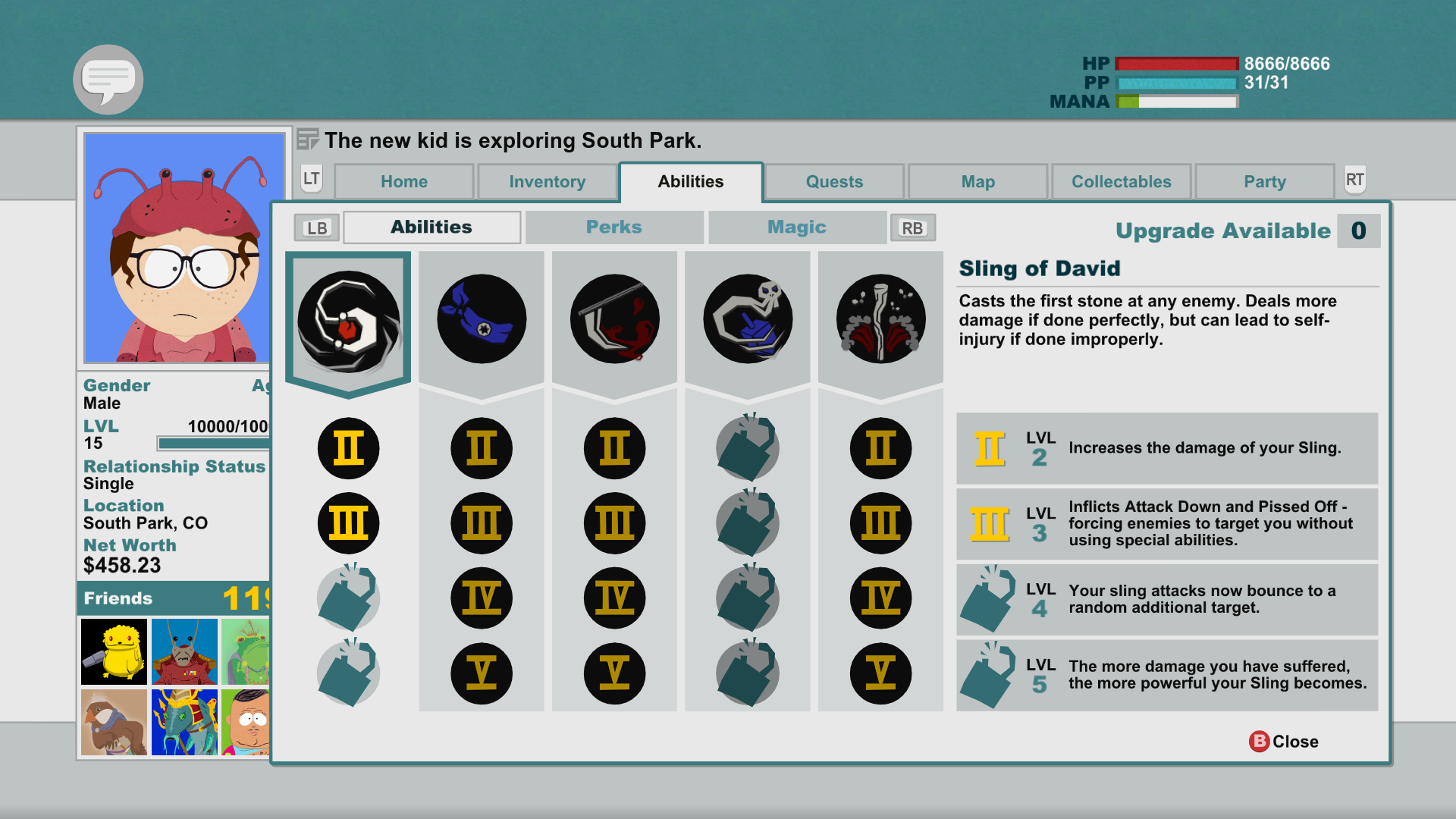Viewport: 1456px width, 819px height.
Task: Click level II upgrade in bandana column
Action: pos(482,448)
